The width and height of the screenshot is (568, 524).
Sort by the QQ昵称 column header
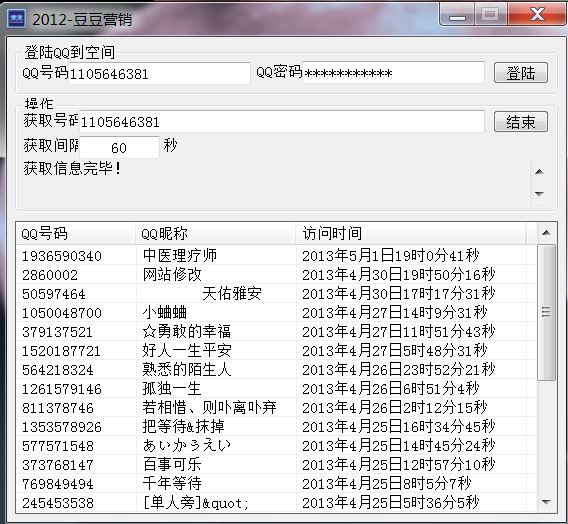[216, 234]
